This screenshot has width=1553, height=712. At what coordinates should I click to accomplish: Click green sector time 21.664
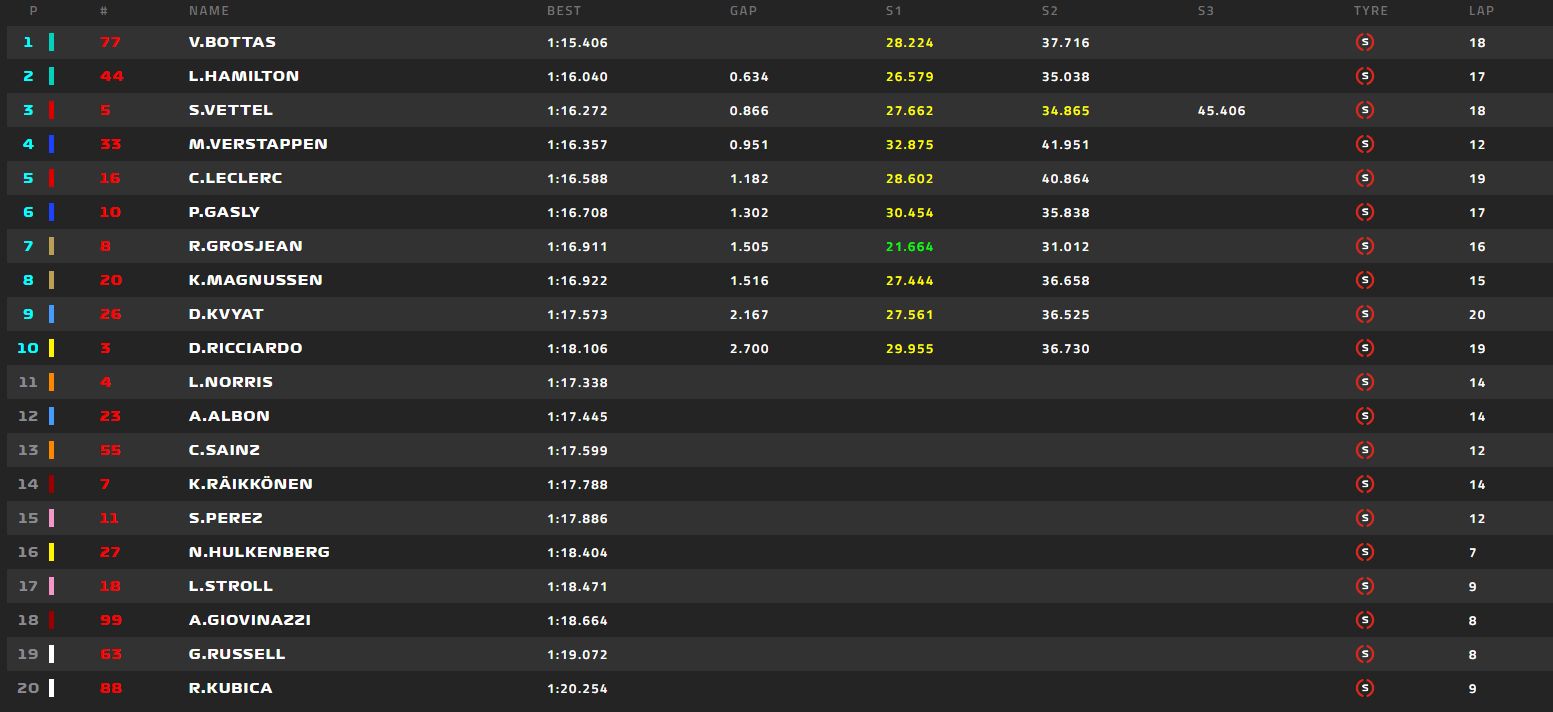click(x=909, y=247)
